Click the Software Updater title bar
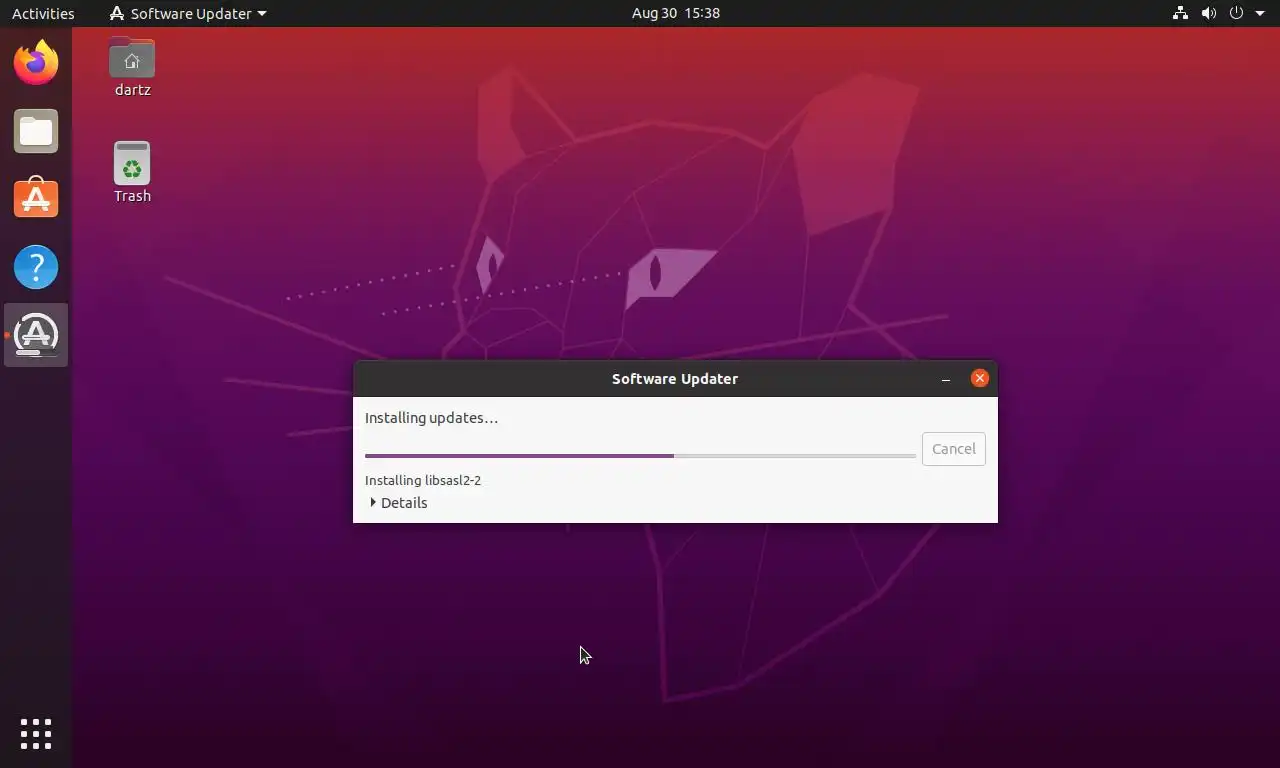Screen dimensions: 1280x768 click(x=675, y=379)
